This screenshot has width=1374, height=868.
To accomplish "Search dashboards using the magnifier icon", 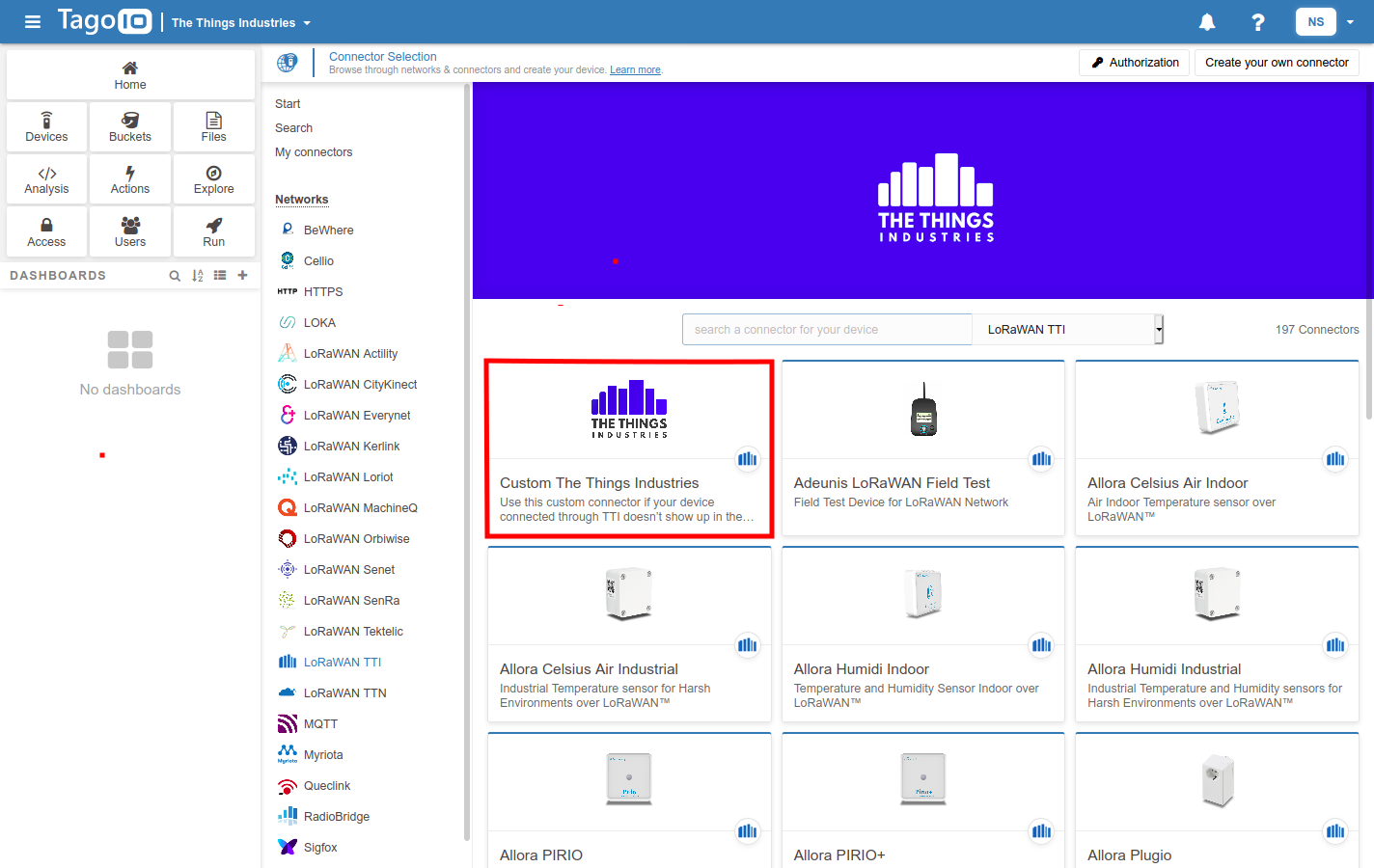I will pos(174,275).
